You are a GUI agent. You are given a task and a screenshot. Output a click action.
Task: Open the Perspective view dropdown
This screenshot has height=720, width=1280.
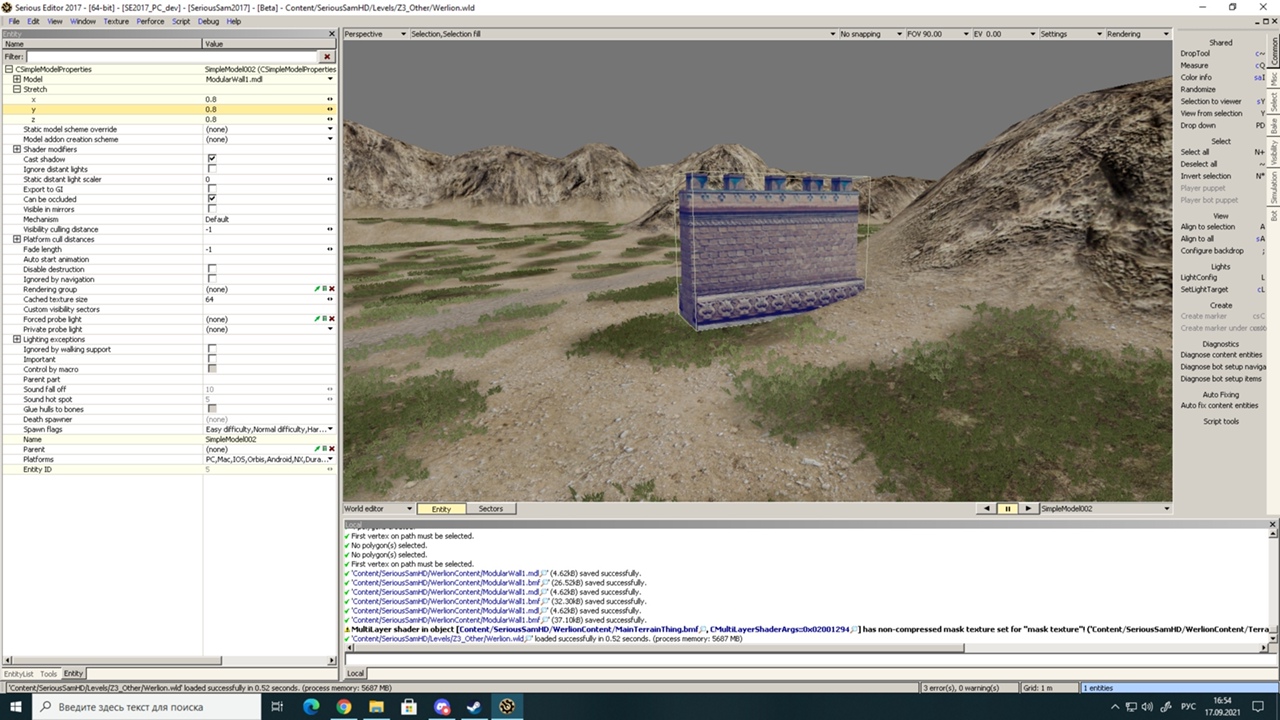(375, 34)
